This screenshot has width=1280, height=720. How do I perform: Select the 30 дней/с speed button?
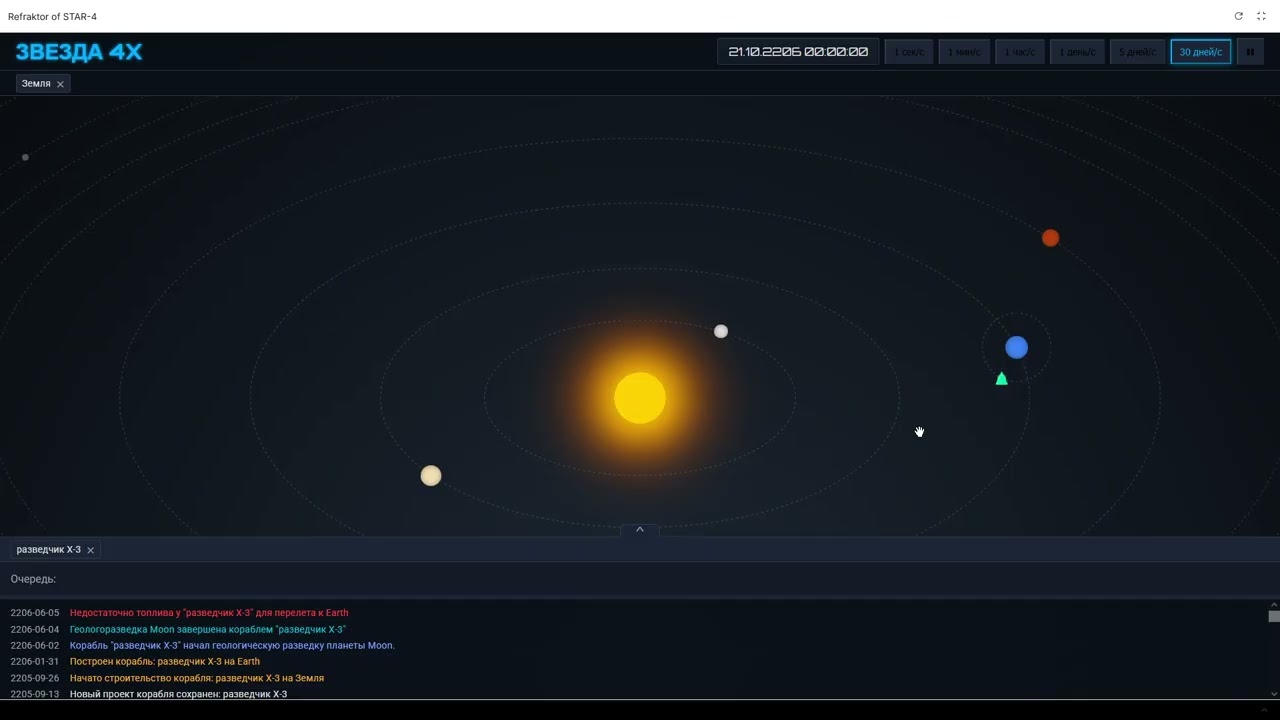1201,52
